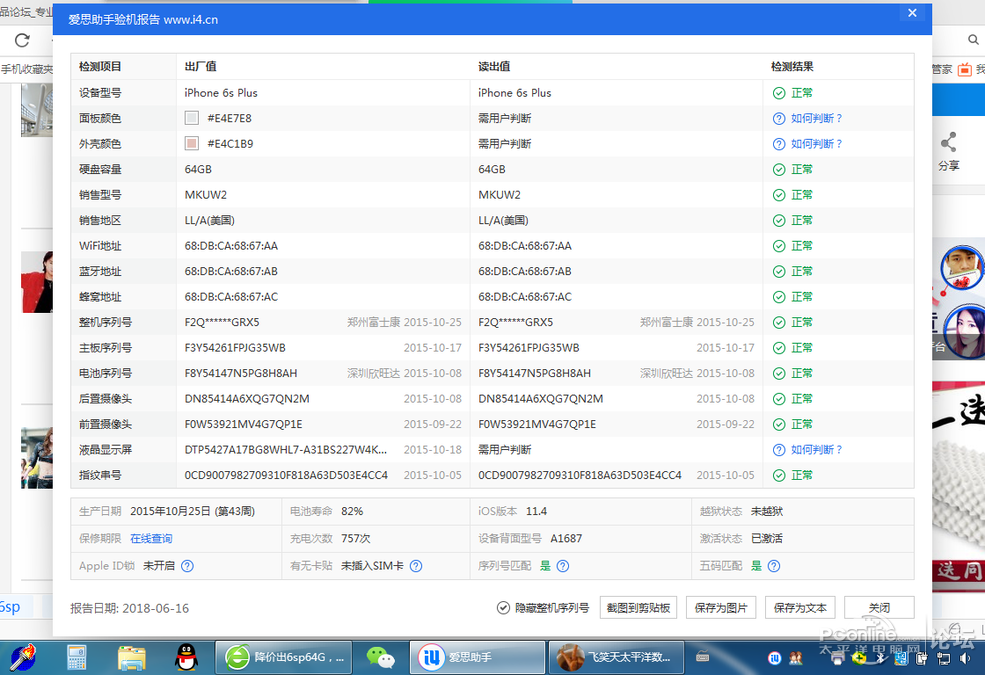
Task: Click the torch icon at taskbar start
Action: click(23, 657)
